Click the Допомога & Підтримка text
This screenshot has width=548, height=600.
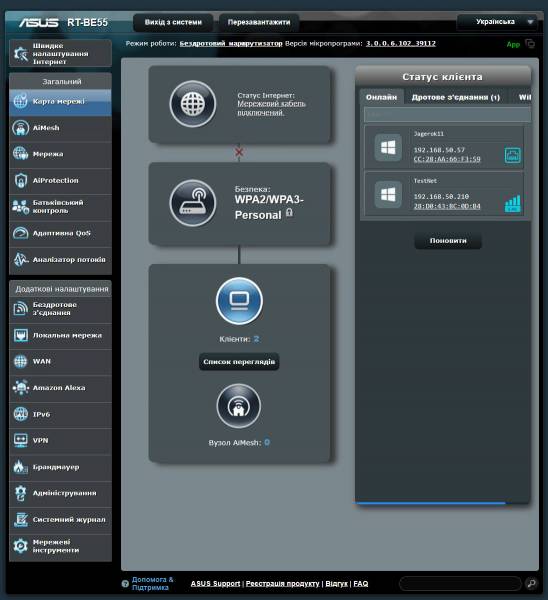pyautogui.click(x=152, y=584)
